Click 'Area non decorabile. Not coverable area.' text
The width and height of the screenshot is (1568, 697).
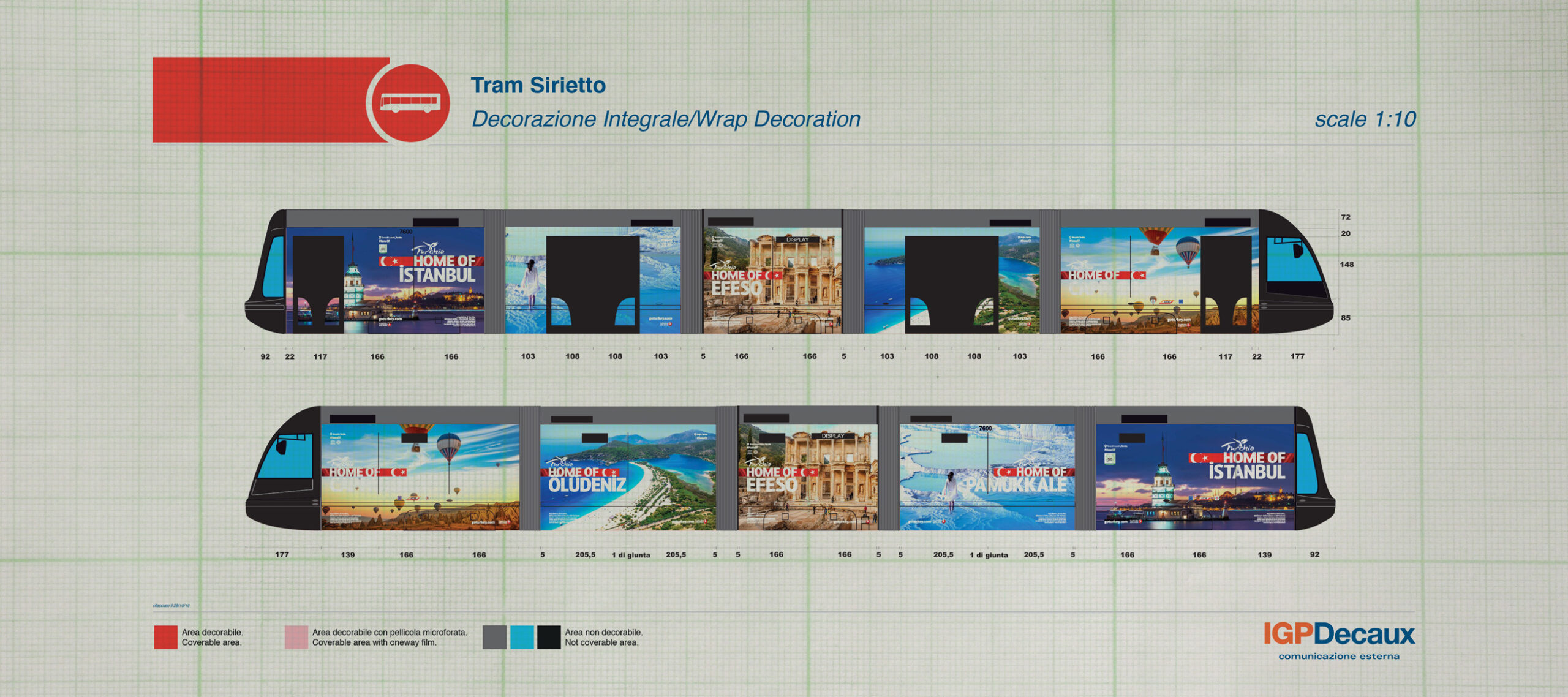tap(603, 637)
